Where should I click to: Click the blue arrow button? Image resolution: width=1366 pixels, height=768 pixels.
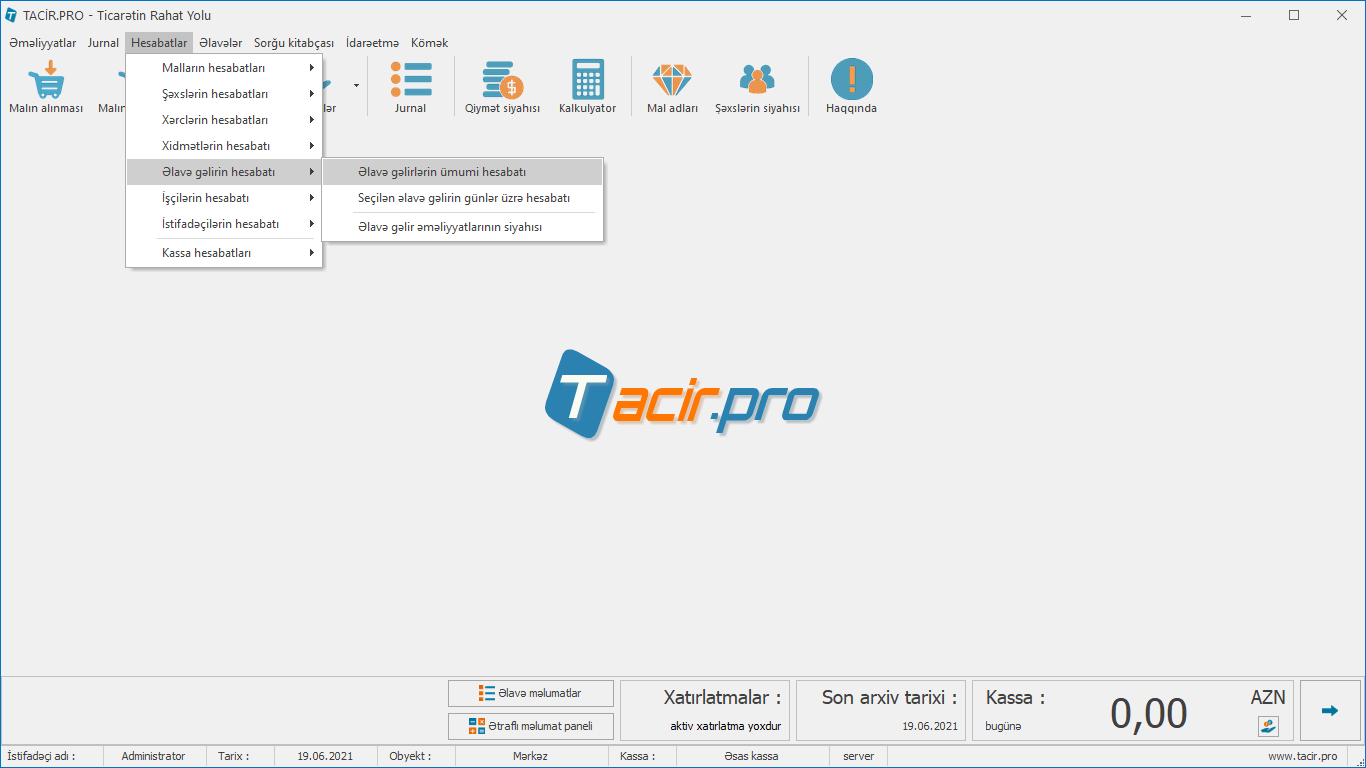pos(1329,711)
